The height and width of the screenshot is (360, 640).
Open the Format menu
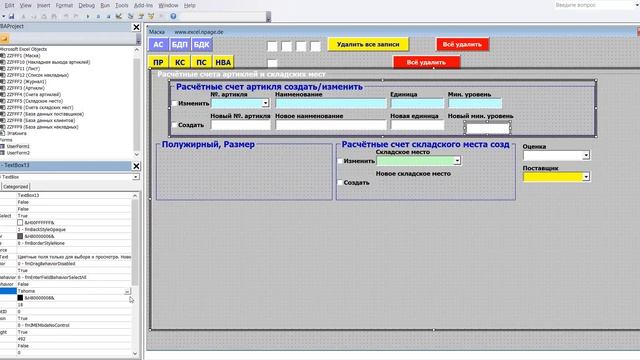pos(64,5)
